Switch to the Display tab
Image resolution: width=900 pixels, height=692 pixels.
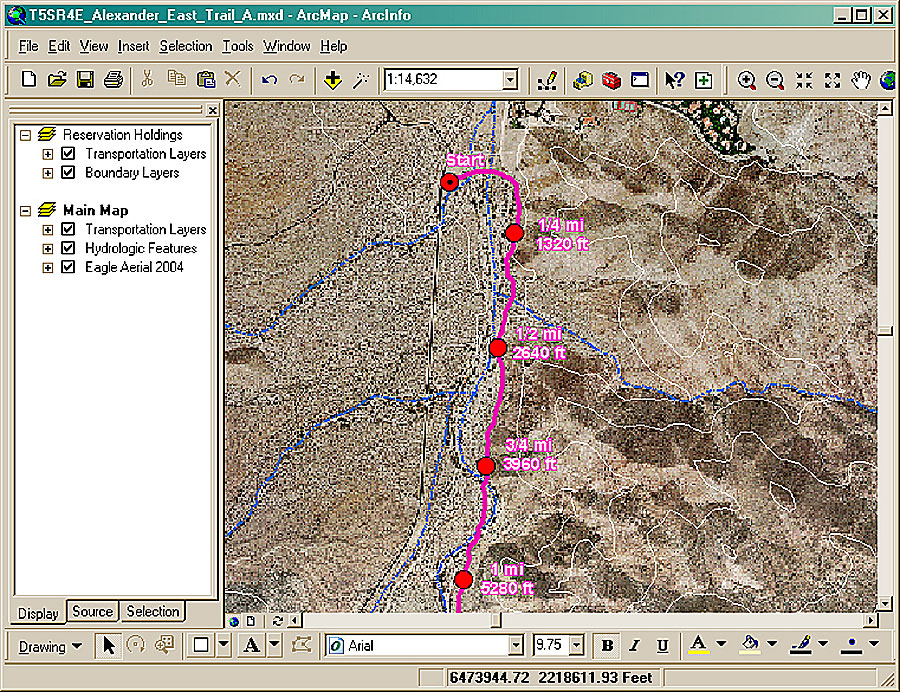point(38,613)
